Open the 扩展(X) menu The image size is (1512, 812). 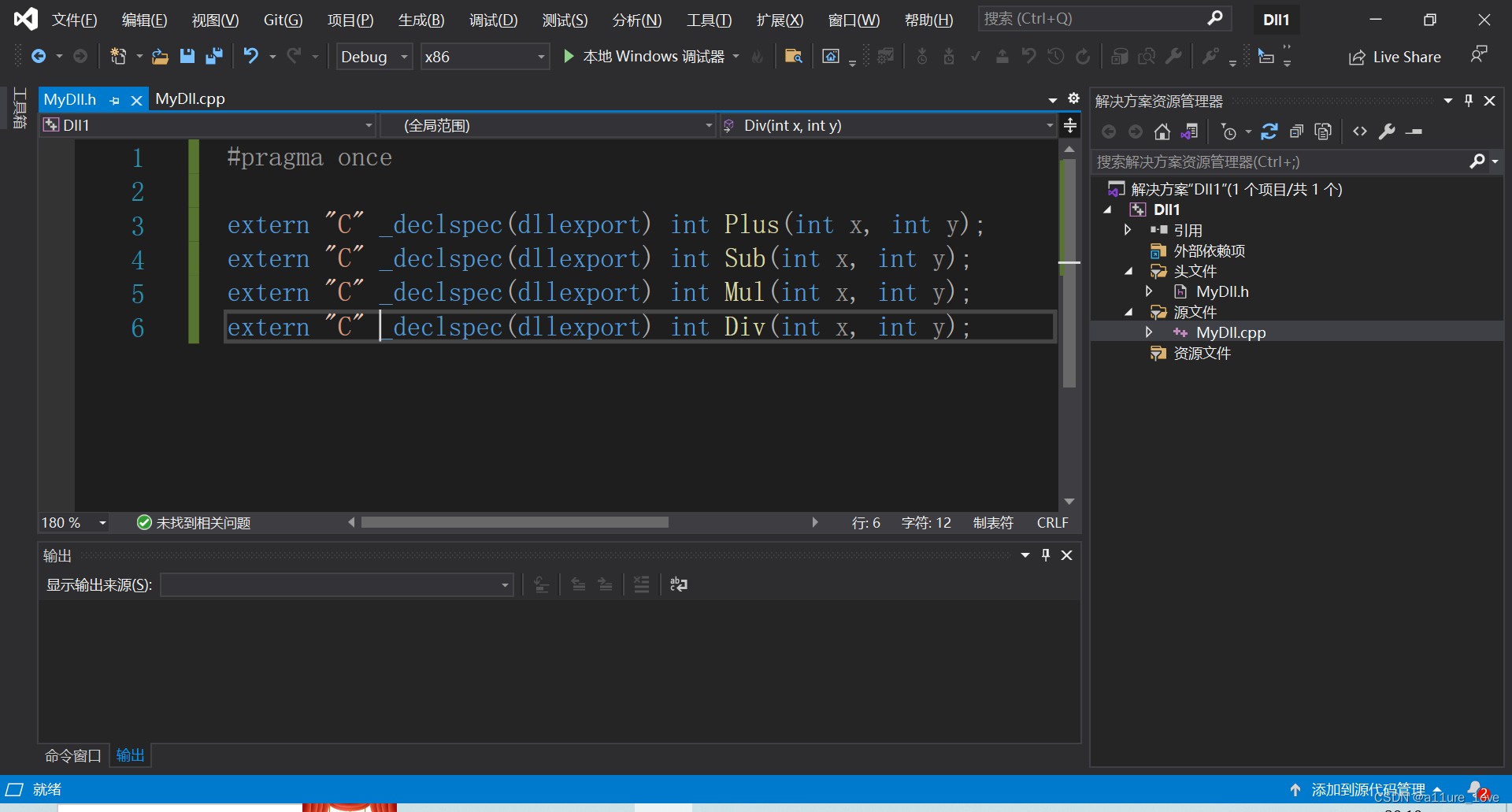pos(780,20)
